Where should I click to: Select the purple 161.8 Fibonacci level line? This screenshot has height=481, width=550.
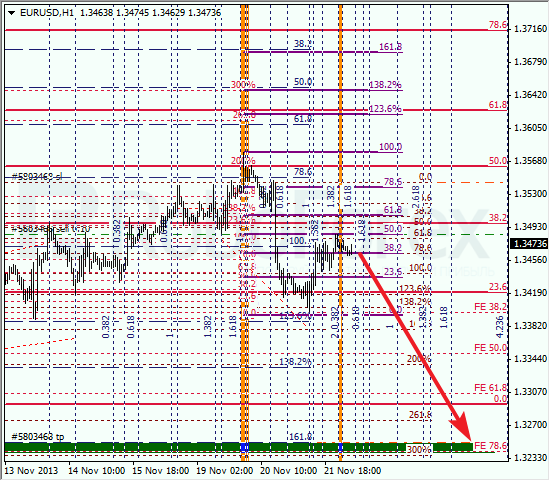(x=325, y=52)
